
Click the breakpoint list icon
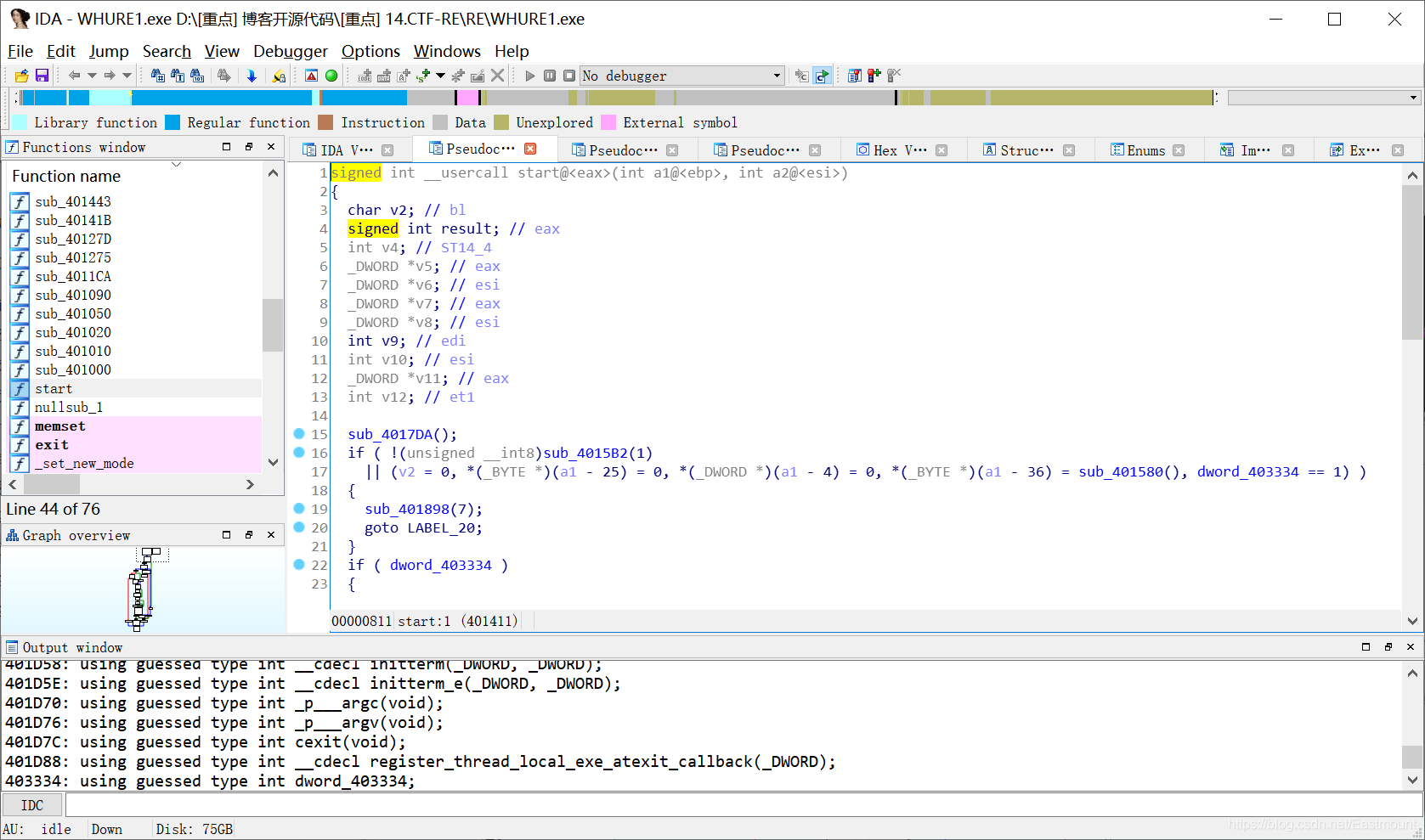point(855,76)
